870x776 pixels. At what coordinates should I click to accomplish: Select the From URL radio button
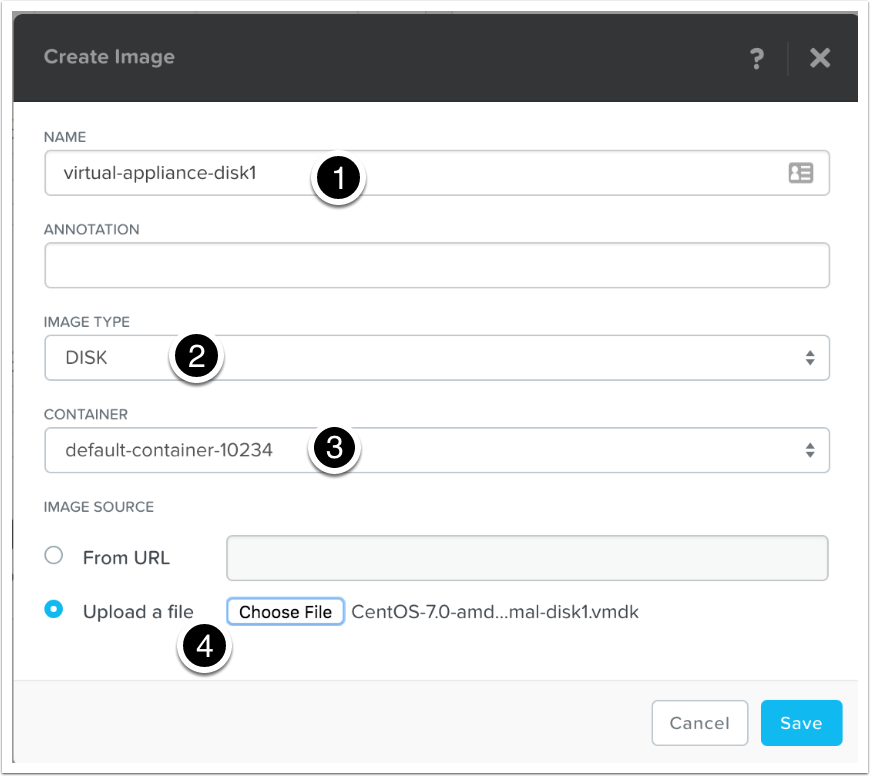tap(54, 556)
